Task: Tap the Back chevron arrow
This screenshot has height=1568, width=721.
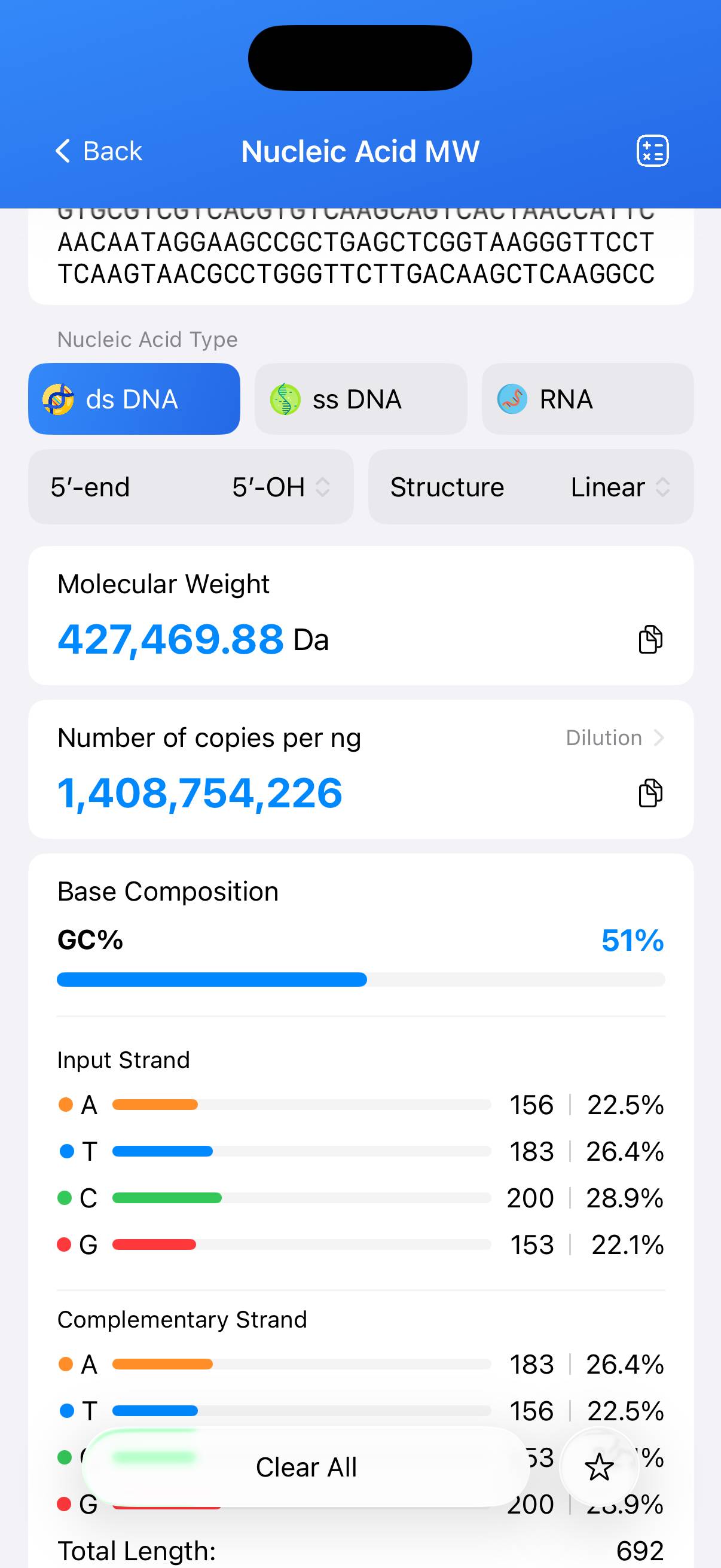Action: click(63, 151)
